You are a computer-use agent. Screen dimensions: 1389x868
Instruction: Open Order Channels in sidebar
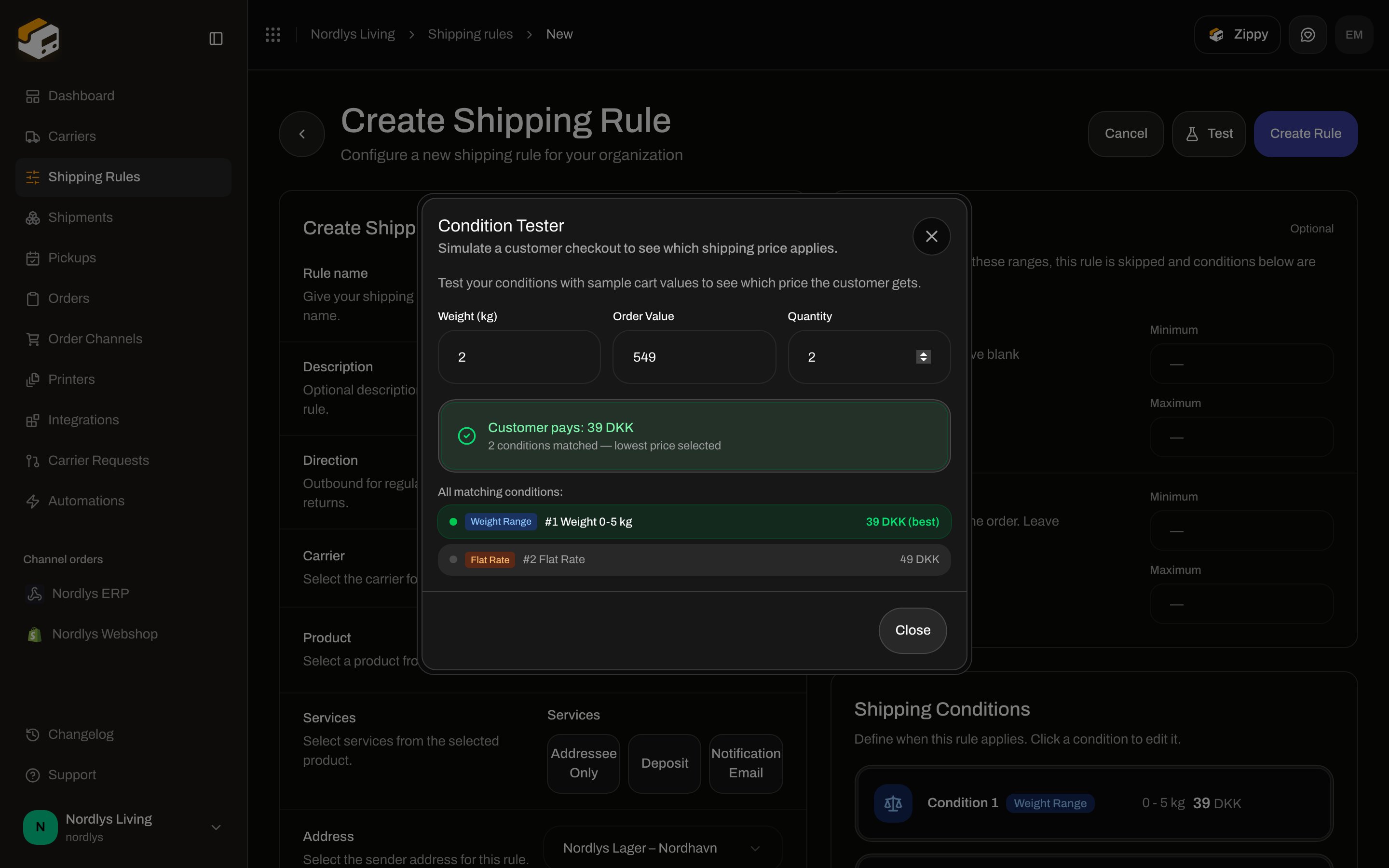(123, 339)
